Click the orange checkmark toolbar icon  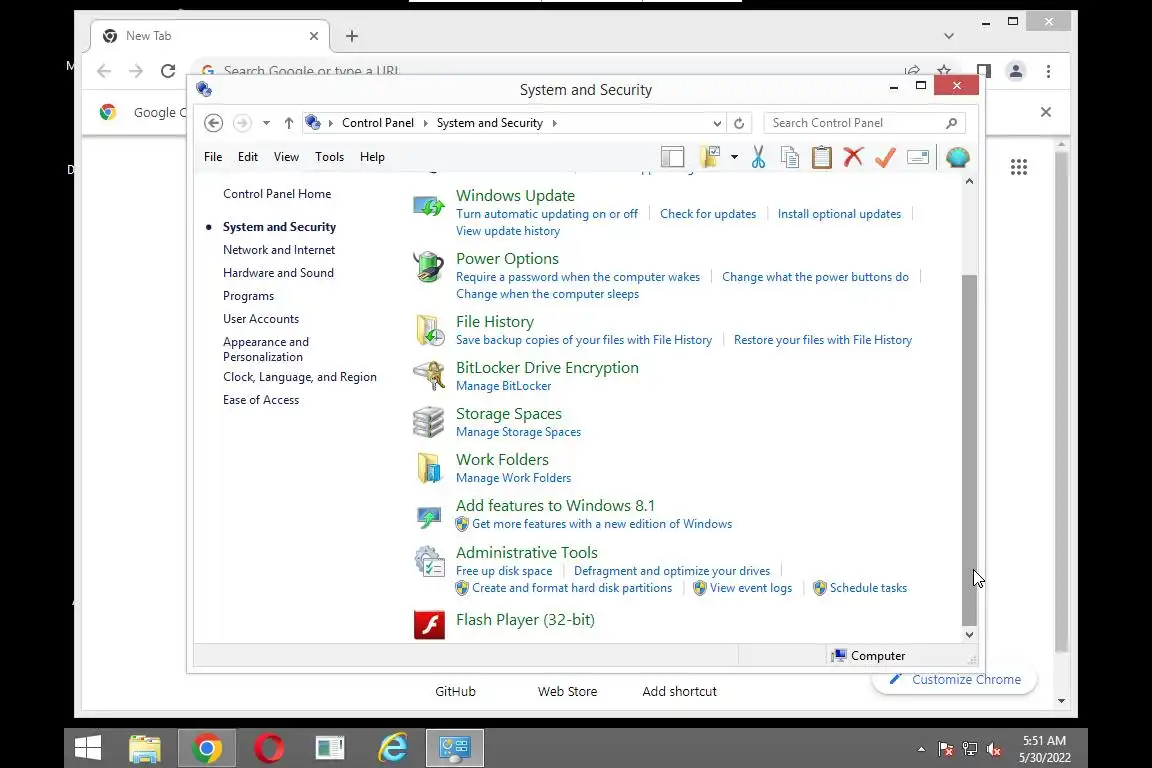click(x=885, y=157)
